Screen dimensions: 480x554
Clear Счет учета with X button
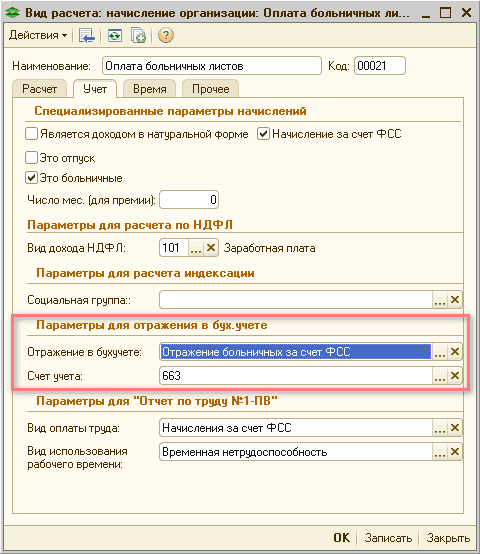pyautogui.click(x=455, y=376)
